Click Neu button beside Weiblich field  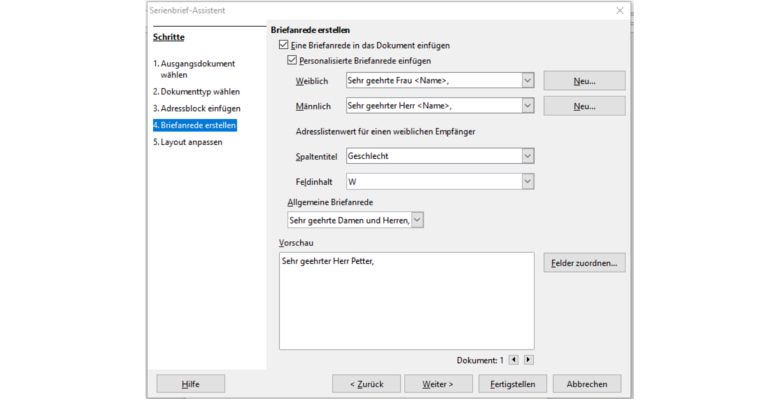point(584,80)
